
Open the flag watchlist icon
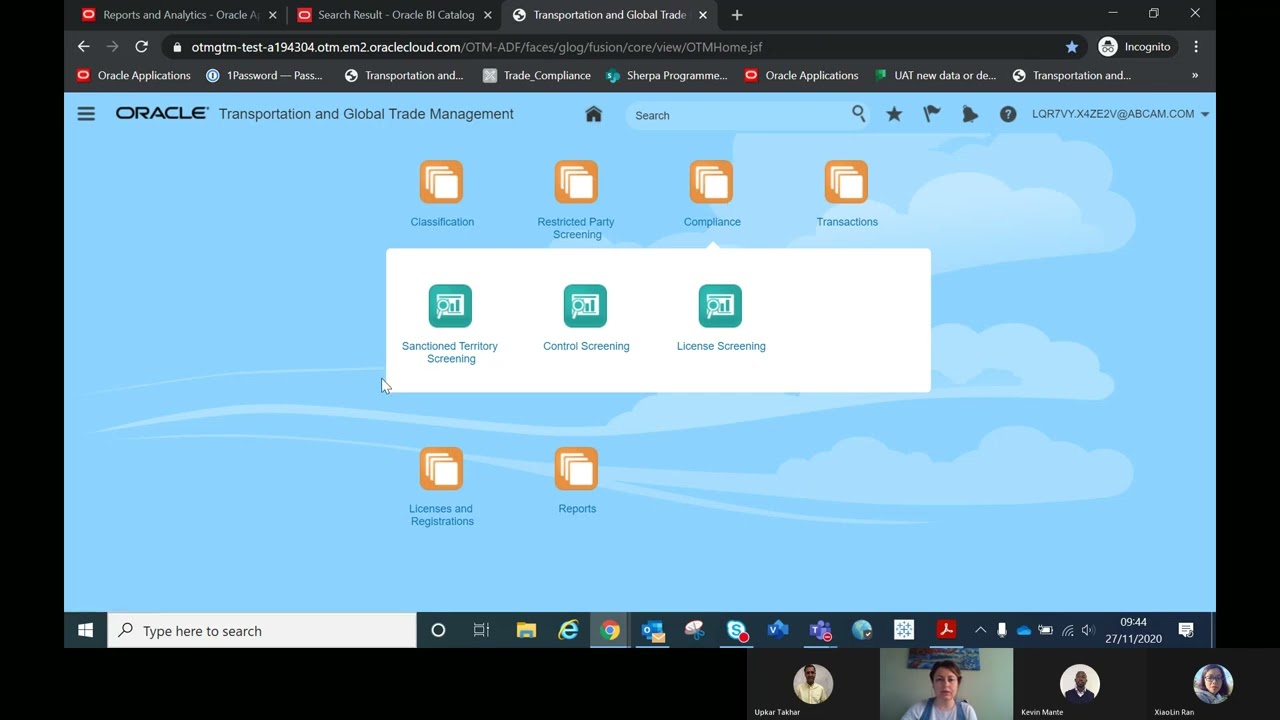click(932, 114)
